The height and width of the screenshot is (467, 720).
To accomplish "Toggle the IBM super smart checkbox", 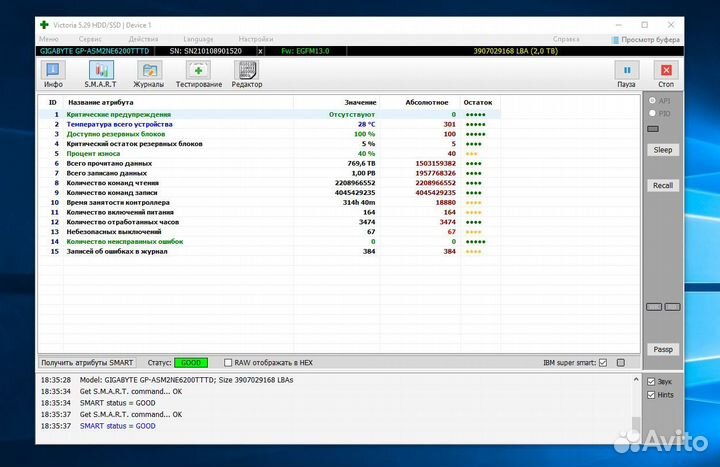I will tap(602, 362).
